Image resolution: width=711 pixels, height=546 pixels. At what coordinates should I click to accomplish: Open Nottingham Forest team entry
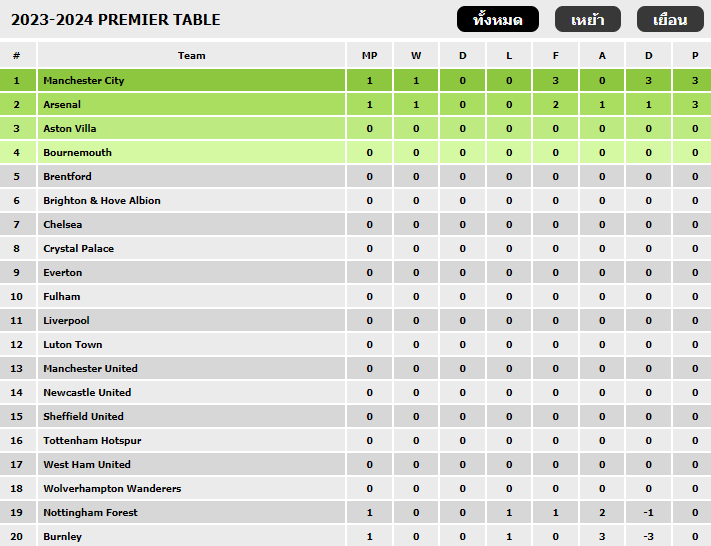[x=90, y=513]
